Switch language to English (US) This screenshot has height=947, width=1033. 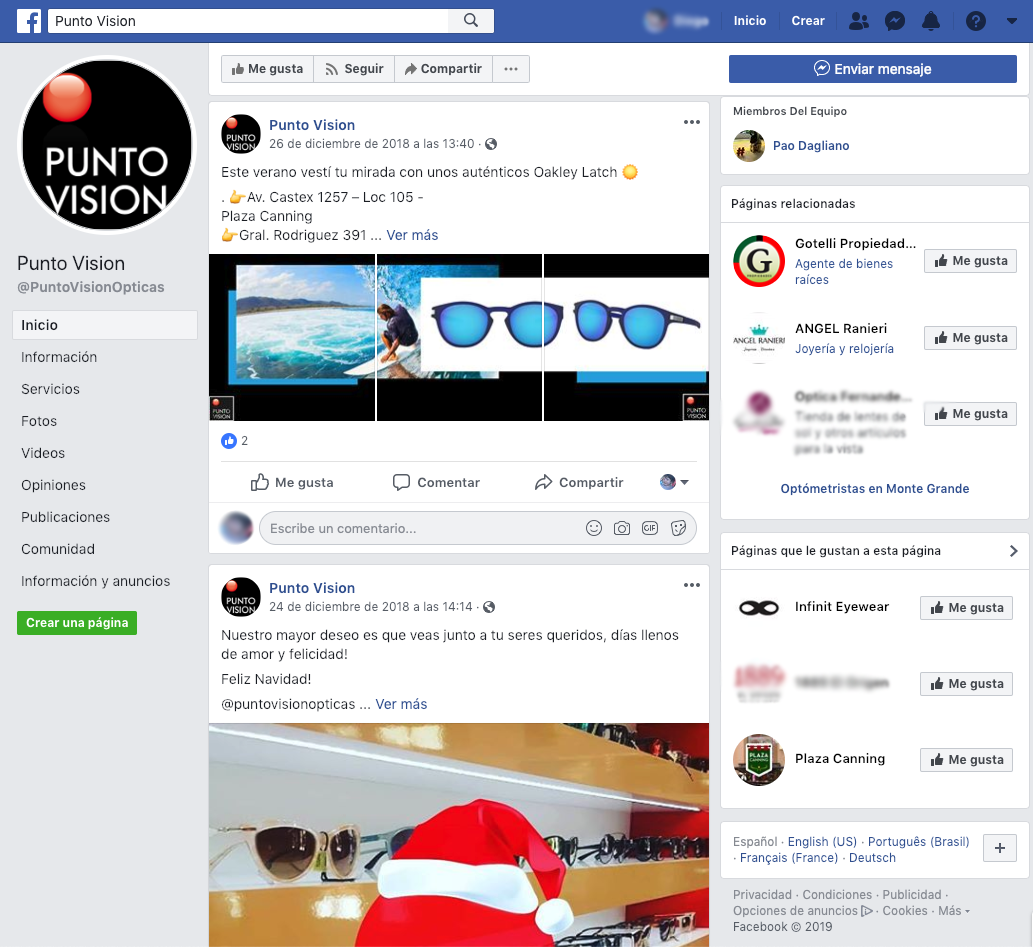822,842
